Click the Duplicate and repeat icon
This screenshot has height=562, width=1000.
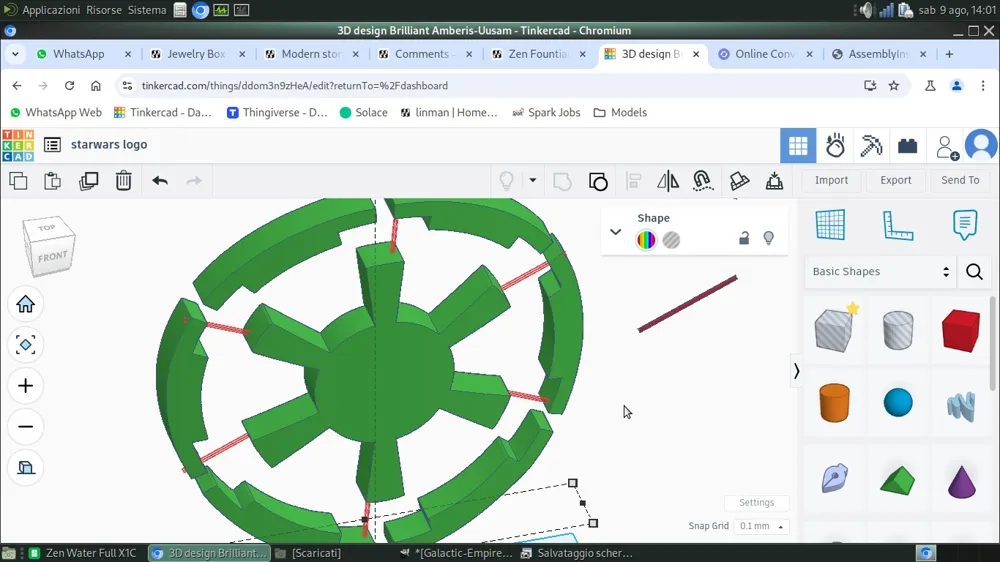(x=89, y=181)
